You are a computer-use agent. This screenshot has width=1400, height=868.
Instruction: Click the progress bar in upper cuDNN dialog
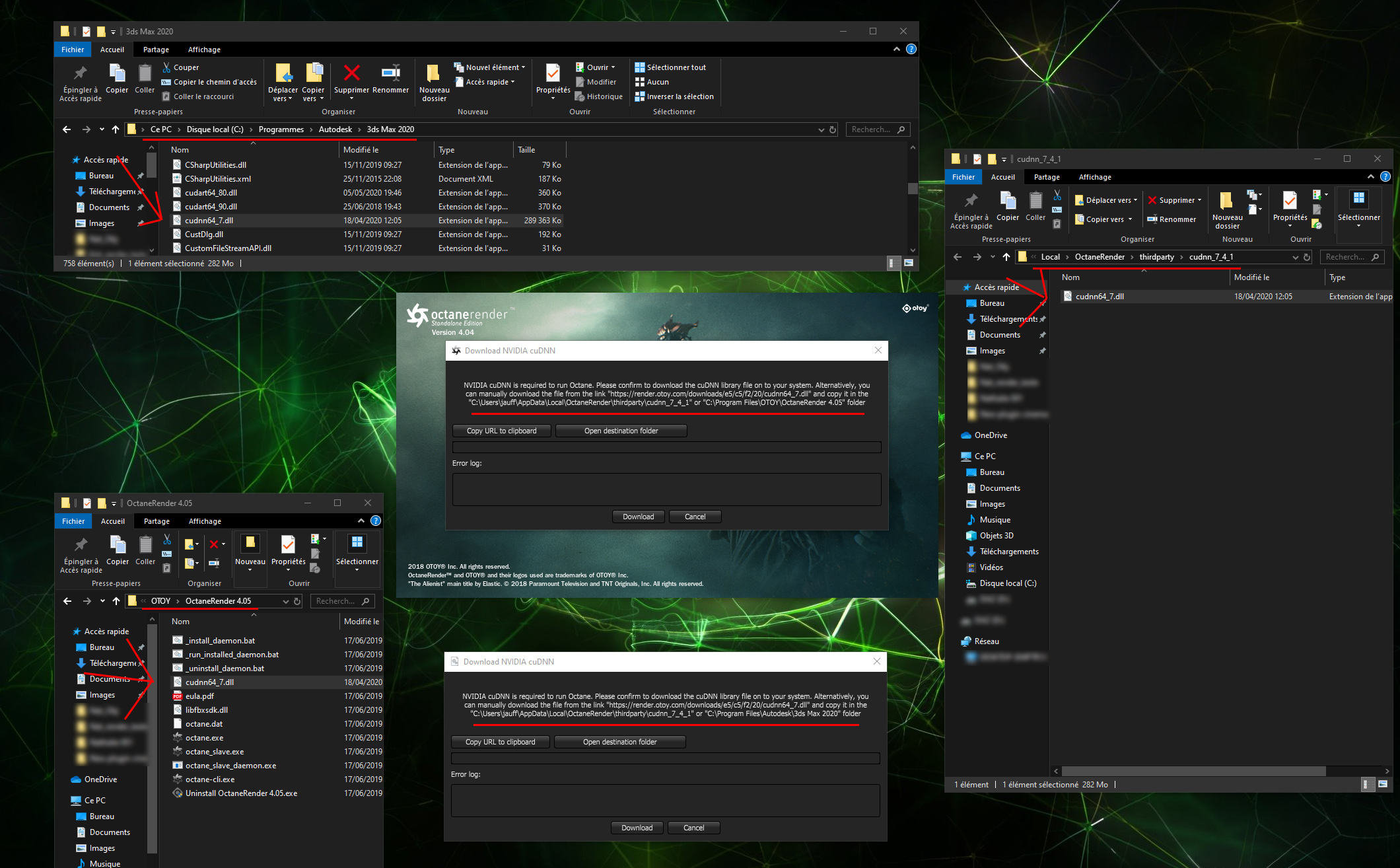coord(667,447)
